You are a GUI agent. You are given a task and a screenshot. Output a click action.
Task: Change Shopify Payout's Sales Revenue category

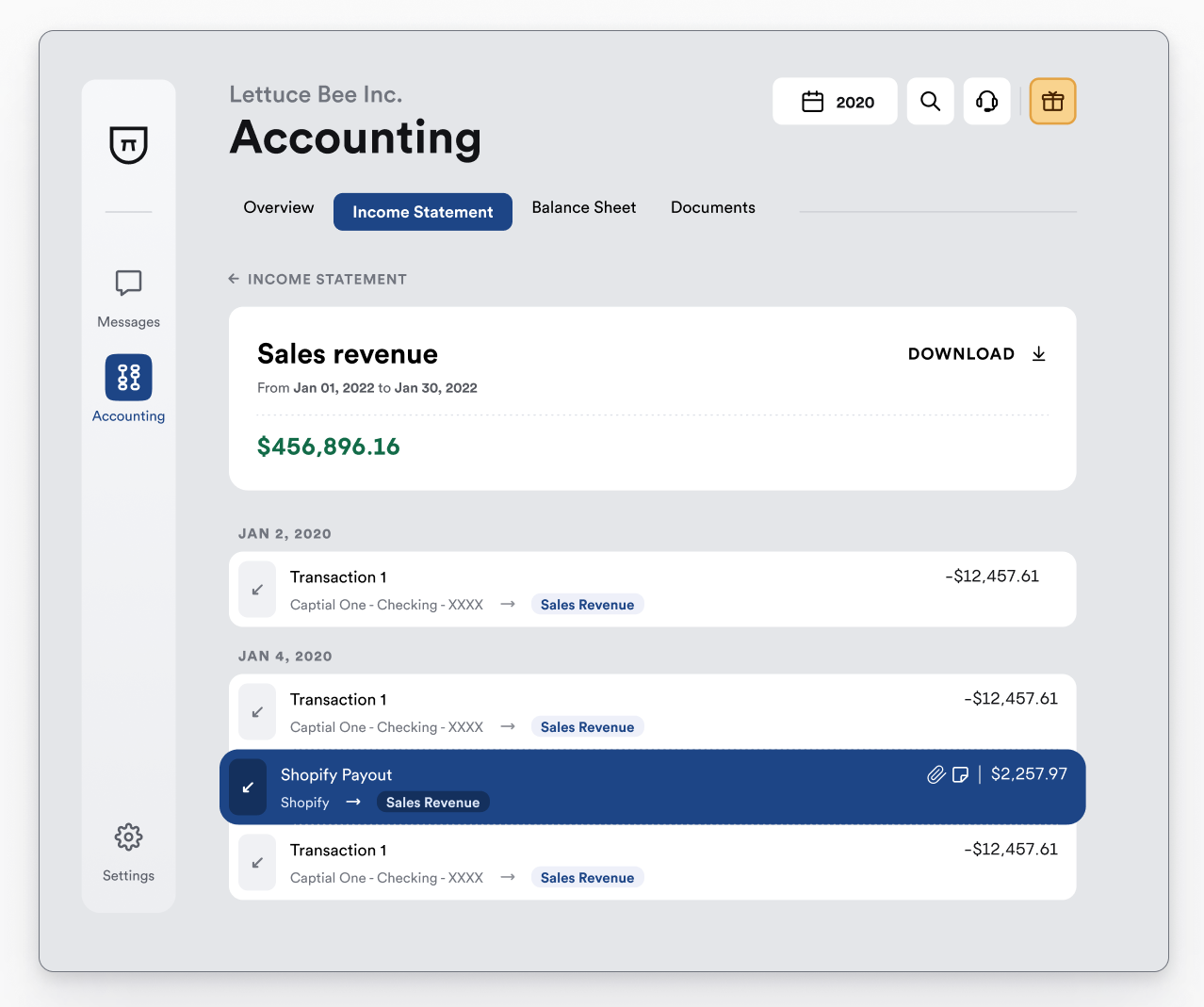point(432,802)
